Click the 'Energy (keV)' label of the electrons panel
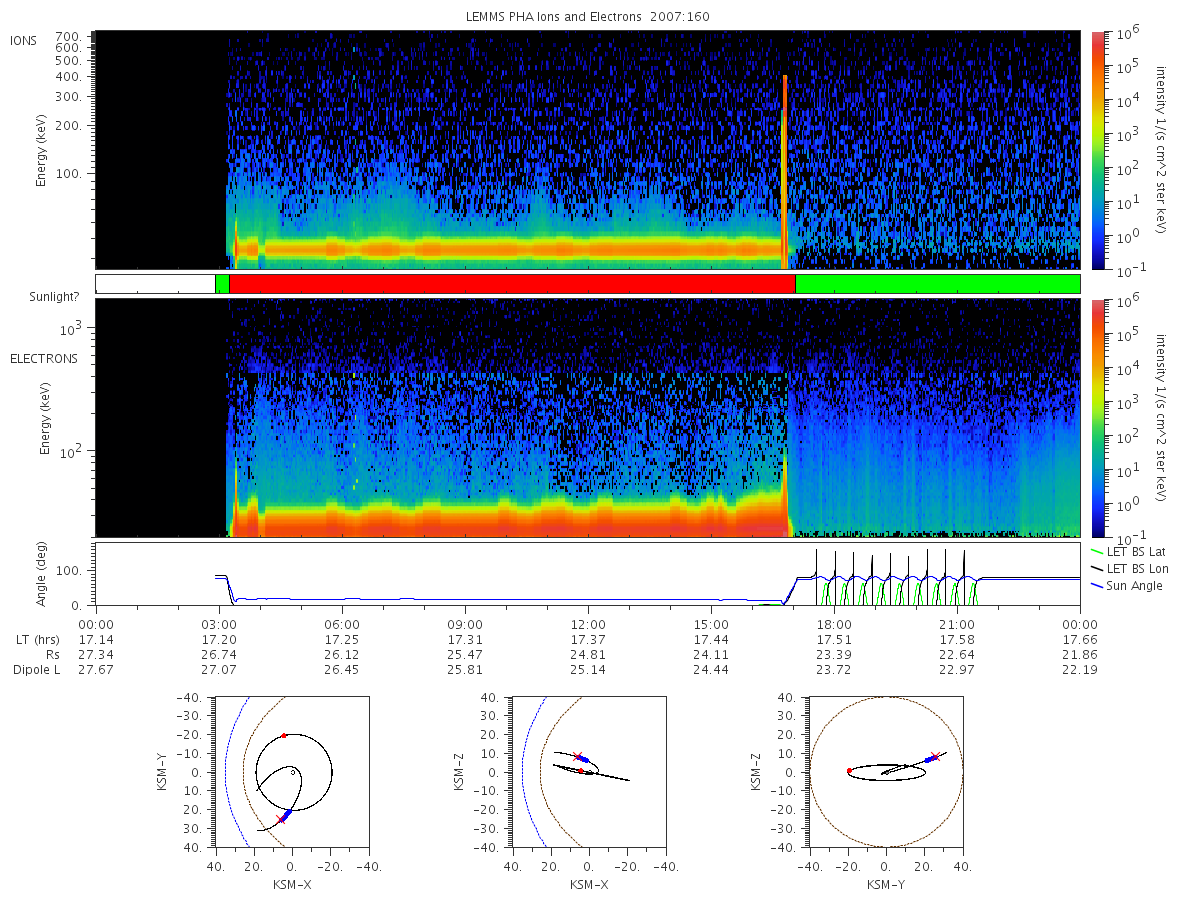1200x900 pixels. point(45,418)
